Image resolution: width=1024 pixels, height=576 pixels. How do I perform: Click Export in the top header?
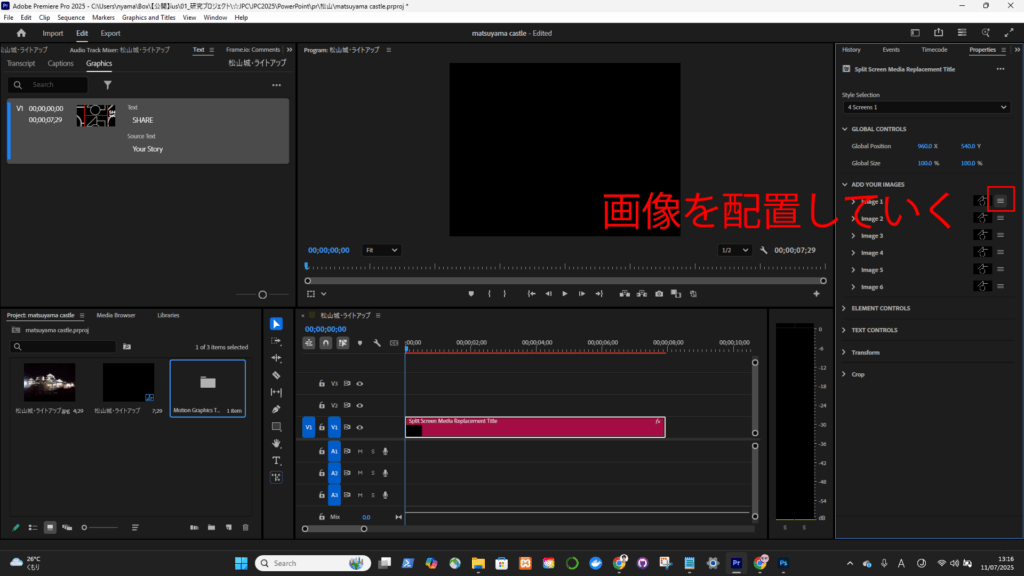click(110, 33)
